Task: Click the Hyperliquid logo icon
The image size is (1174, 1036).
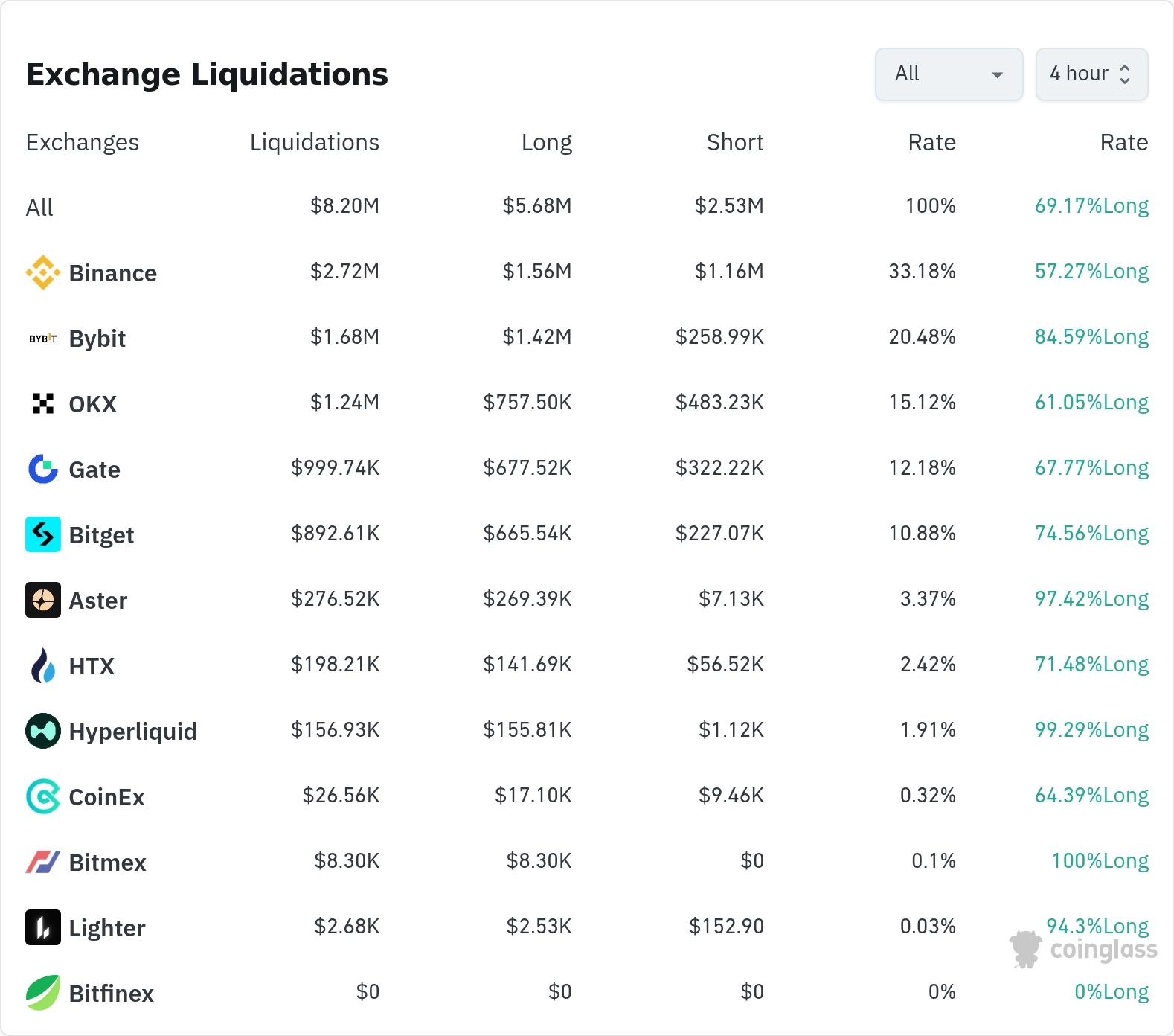Action: point(43,731)
